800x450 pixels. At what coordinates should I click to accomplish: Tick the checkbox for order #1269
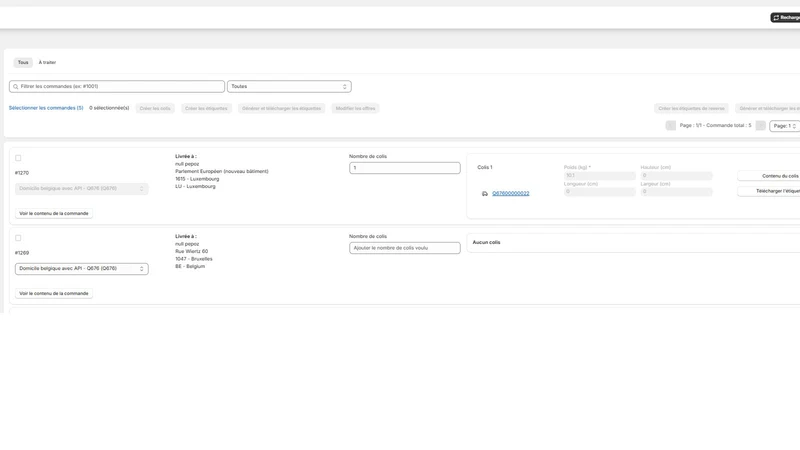[x=18, y=238]
